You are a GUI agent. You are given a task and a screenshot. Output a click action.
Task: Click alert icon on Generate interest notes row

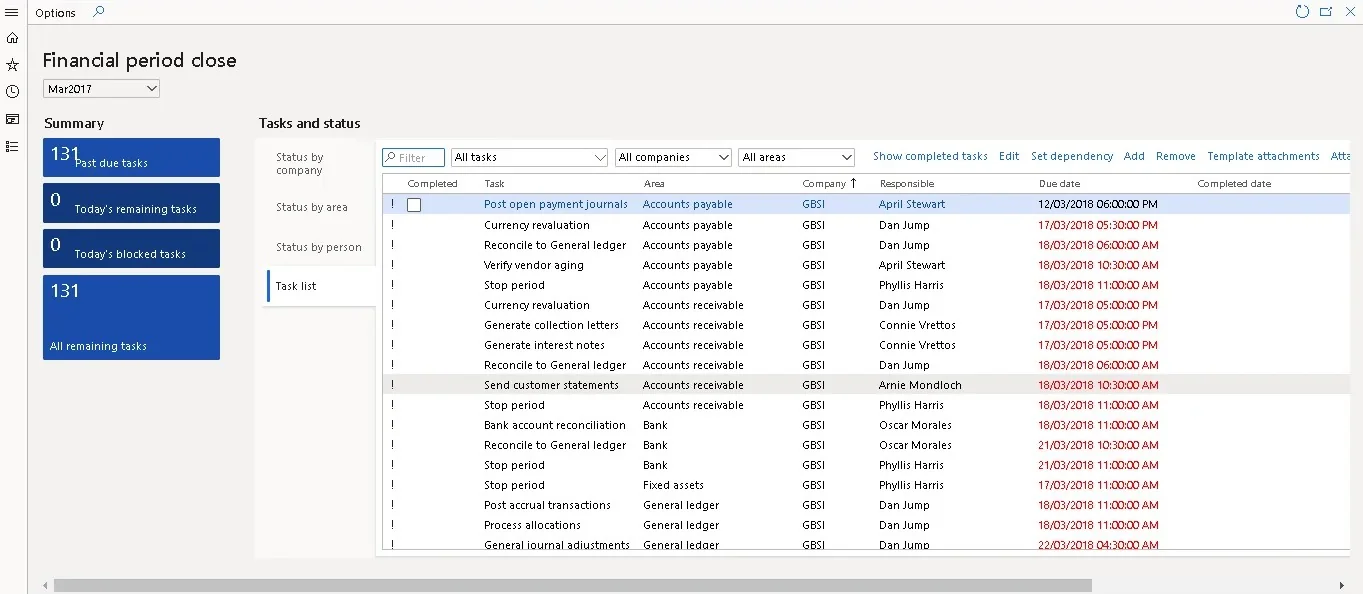pyautogui.click(x=392, y=345)
